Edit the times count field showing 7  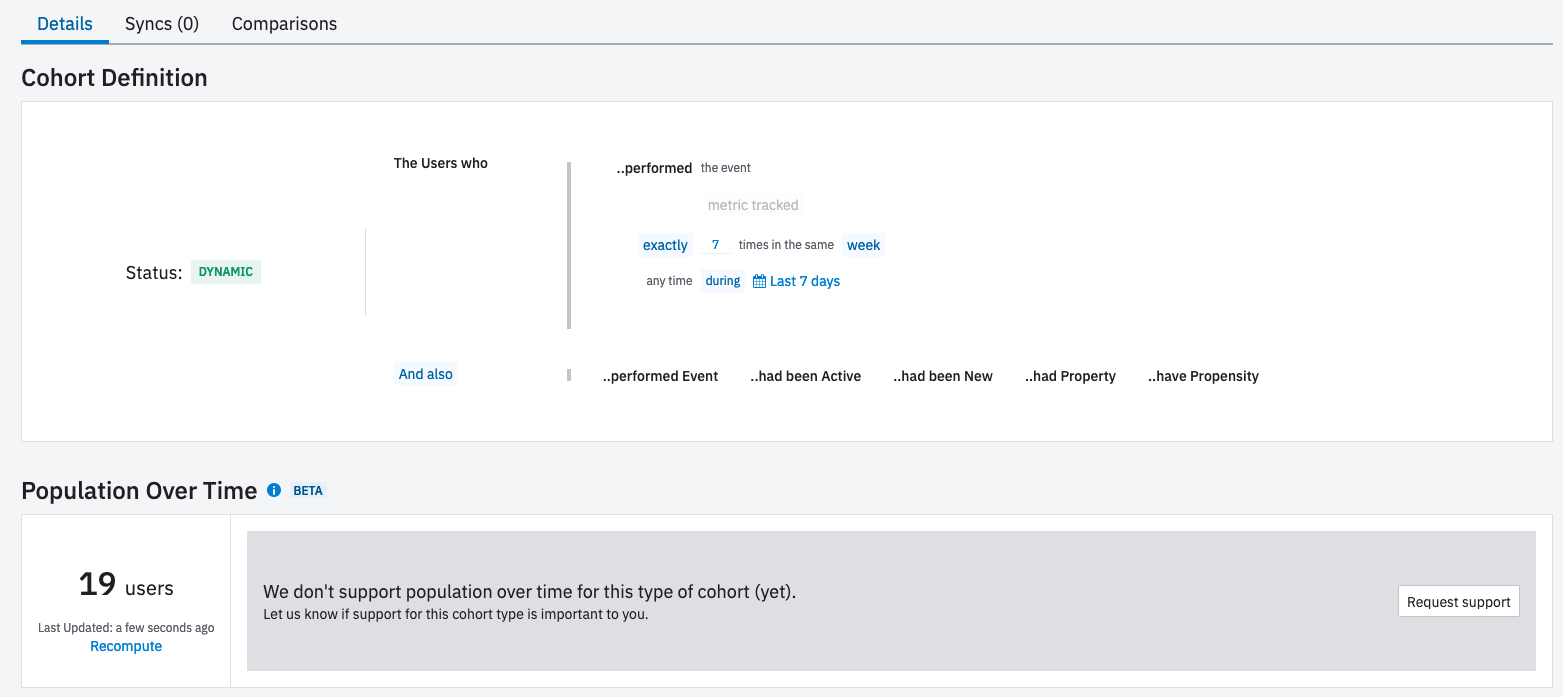(715, 245)
